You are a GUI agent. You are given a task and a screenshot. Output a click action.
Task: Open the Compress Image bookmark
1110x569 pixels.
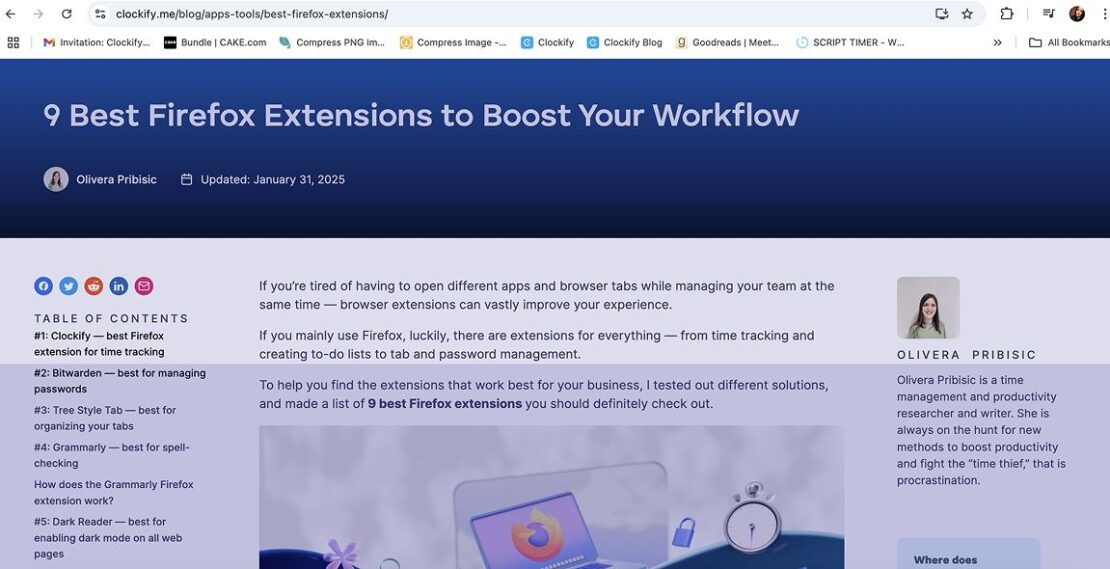click(x=453, y=42)
